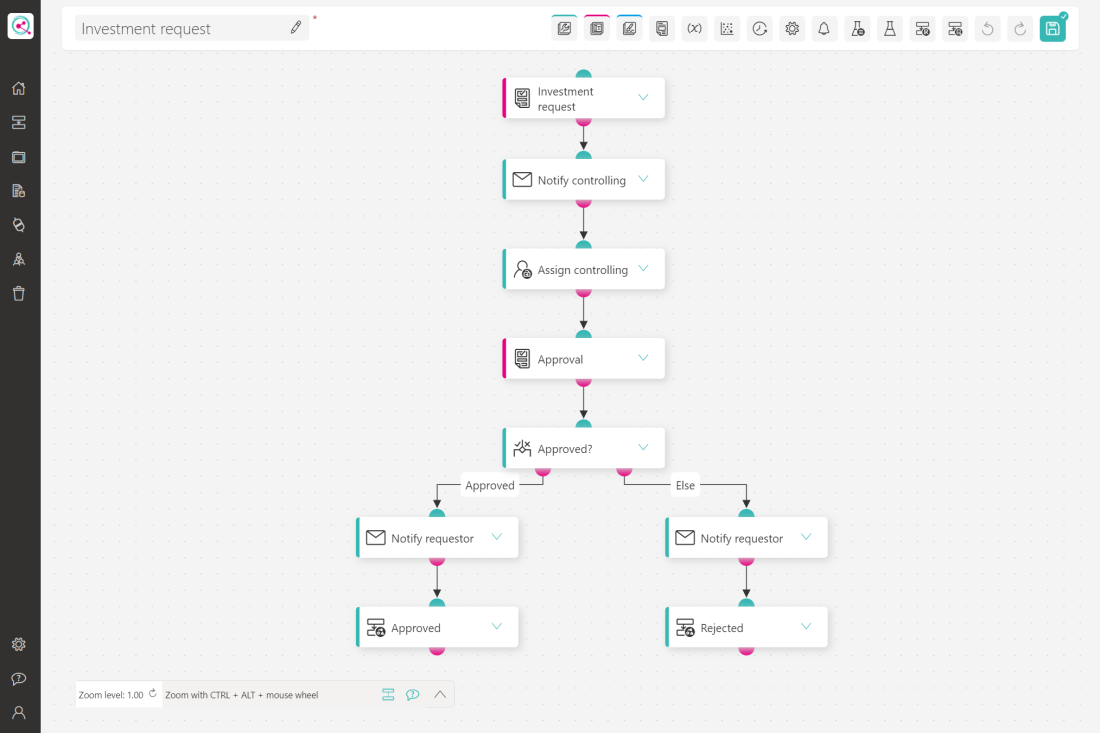This screenshot has width=1100, height=733.
Task: Click the workflow icon in the left sidebar
Action: point(18,122)
